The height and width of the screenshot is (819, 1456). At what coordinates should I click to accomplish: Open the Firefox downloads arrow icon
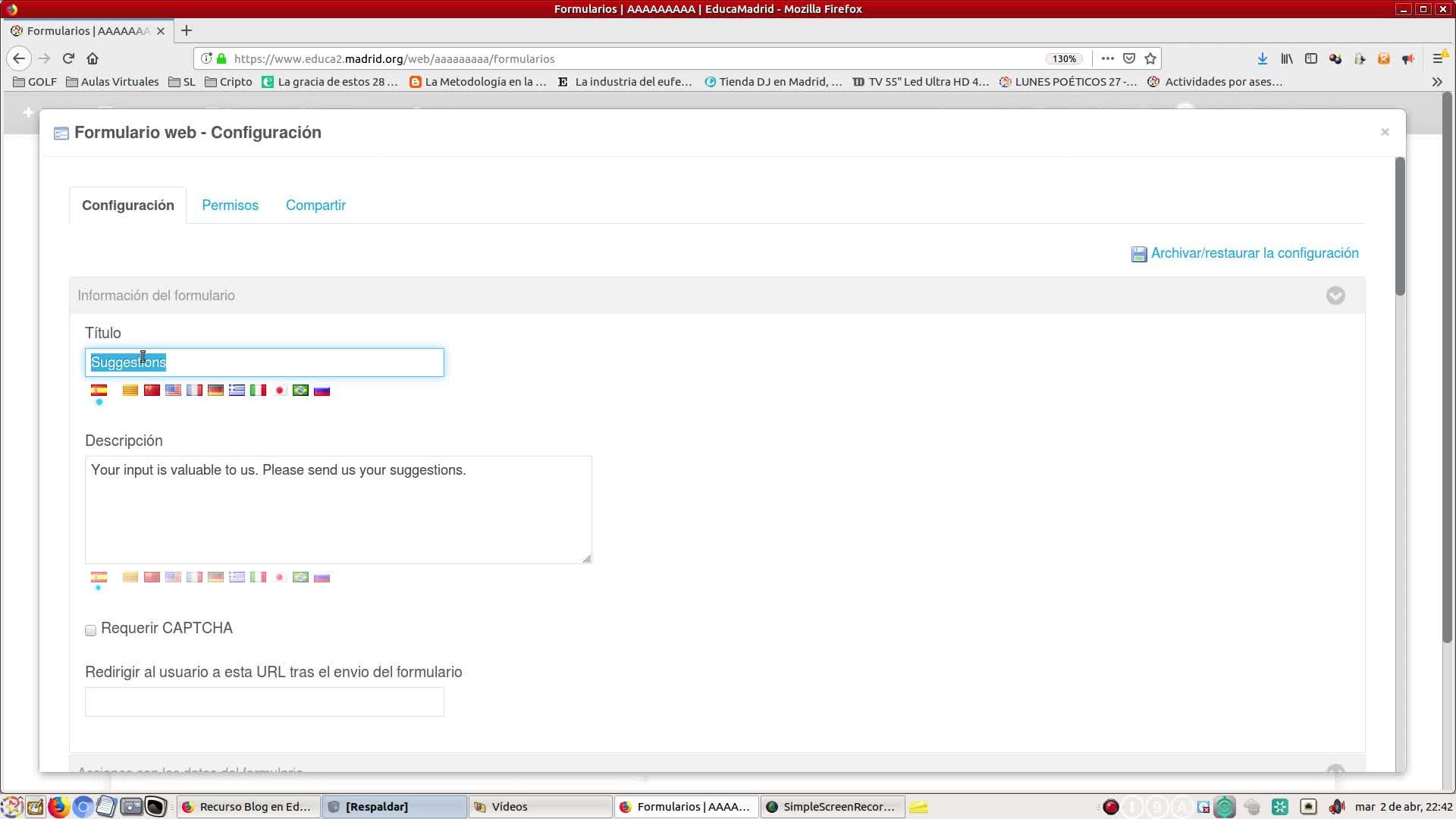point(1262,58)
